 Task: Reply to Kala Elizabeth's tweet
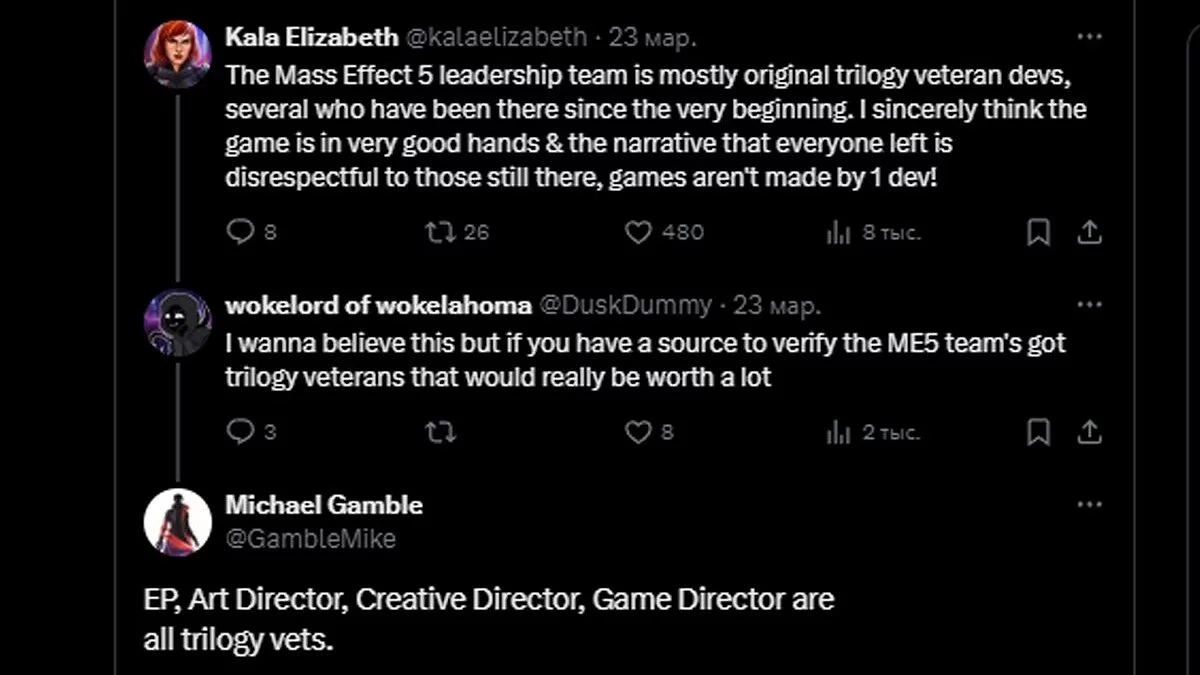241,233
